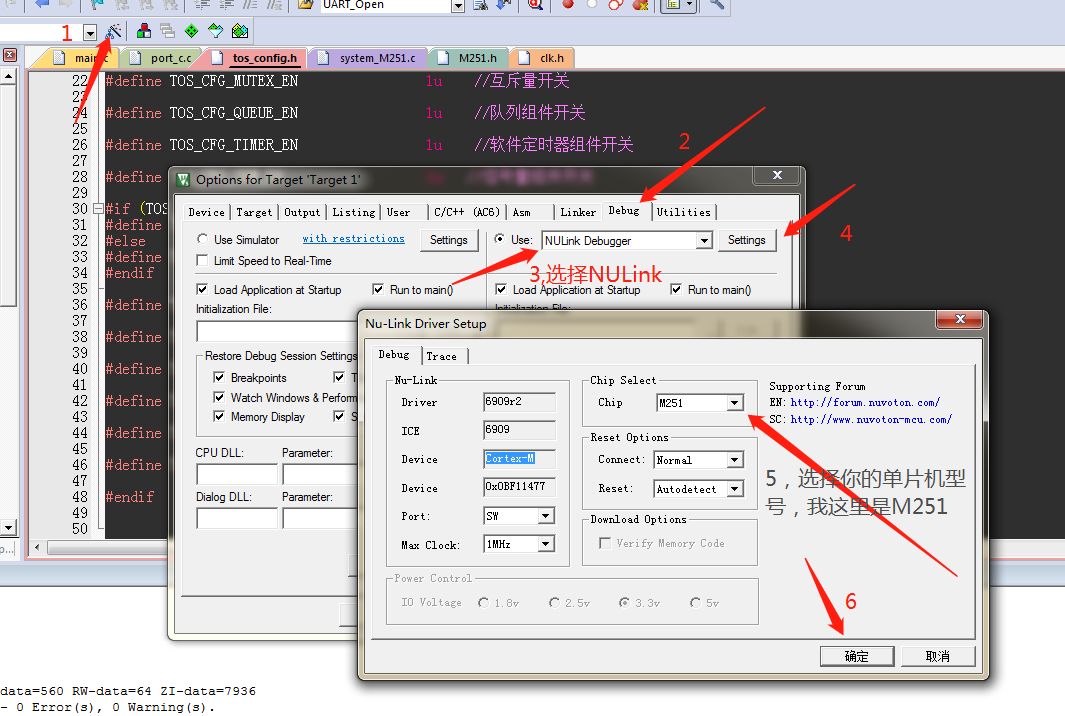The height and width of the screenshot is (716, 1065).
Task: Open the window layout dropdown arrow
Action: point(690,4)
